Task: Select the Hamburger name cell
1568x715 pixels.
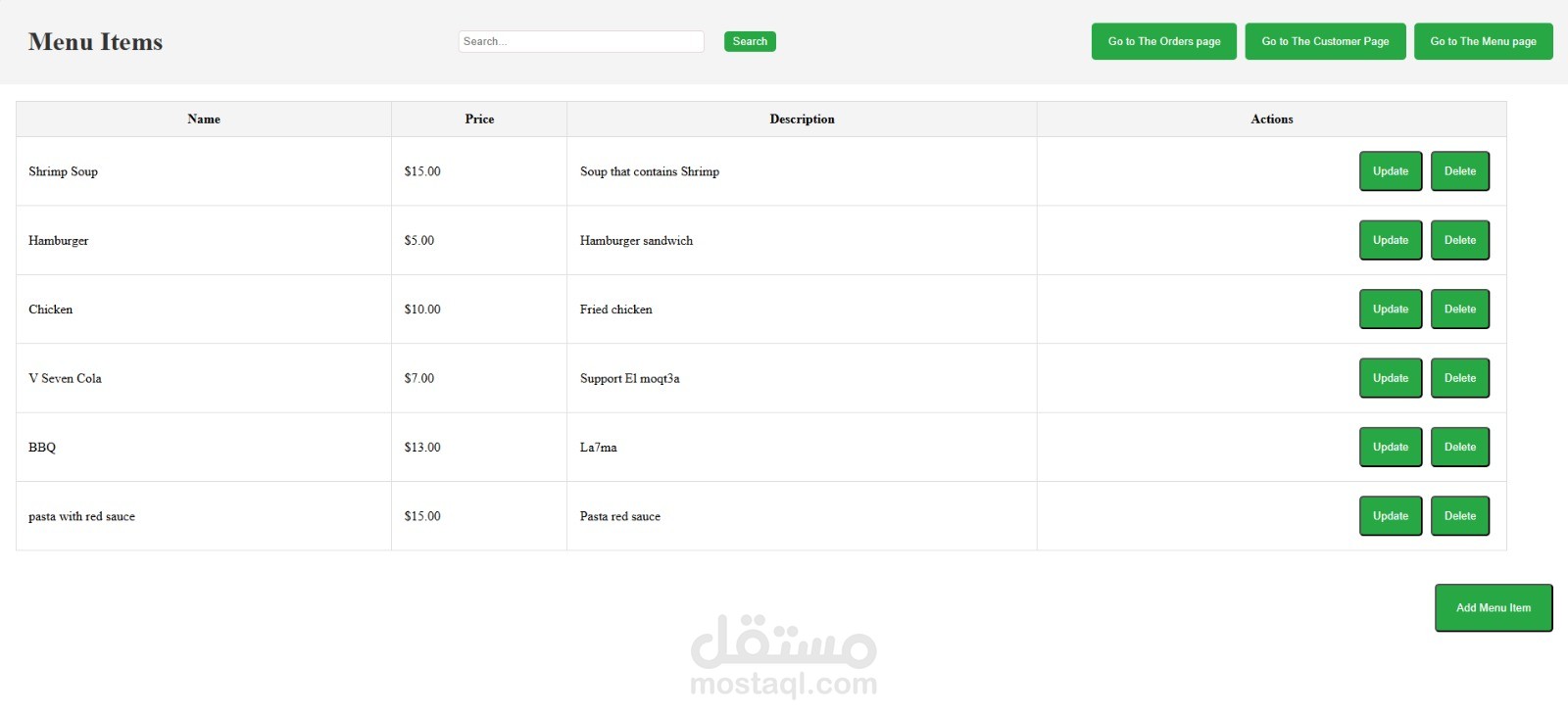Action: click(x=204, y=240)
